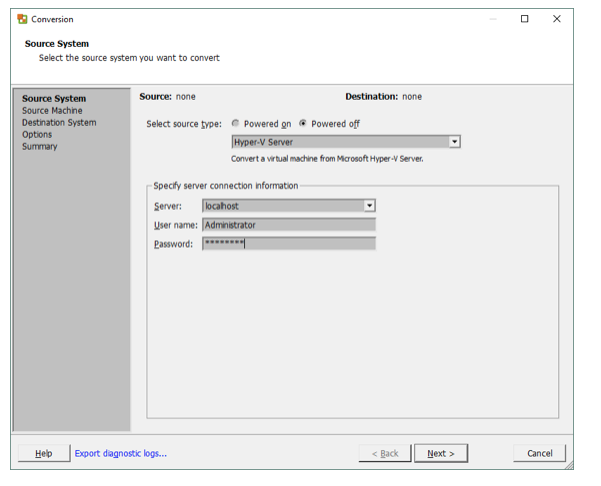Click the User name input field
The image size is (601, 486).
pyautogui.click(x=288, y=225)
